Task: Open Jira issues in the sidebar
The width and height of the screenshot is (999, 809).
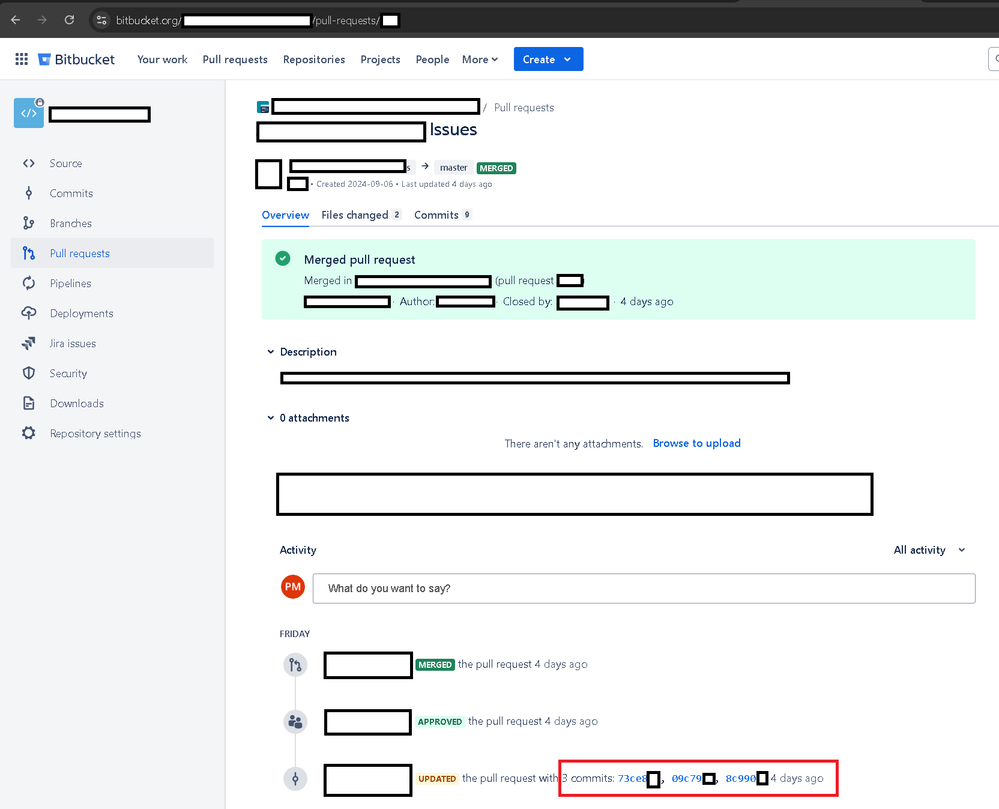Action: pos(73,343)
